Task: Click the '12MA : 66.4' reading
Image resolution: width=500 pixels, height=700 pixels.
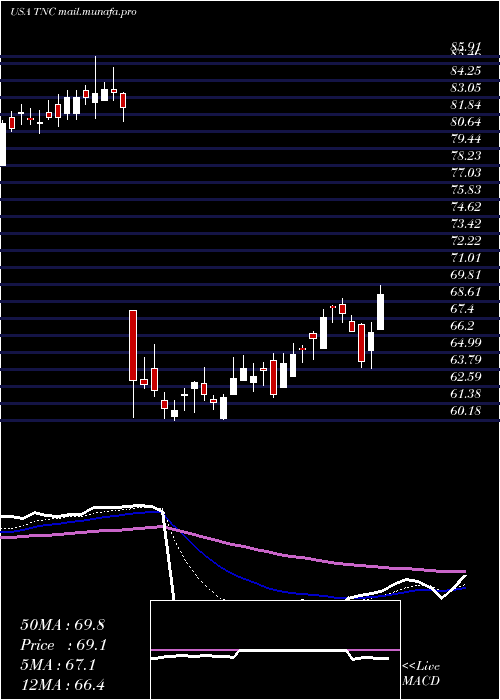Action: coord(62,685)
